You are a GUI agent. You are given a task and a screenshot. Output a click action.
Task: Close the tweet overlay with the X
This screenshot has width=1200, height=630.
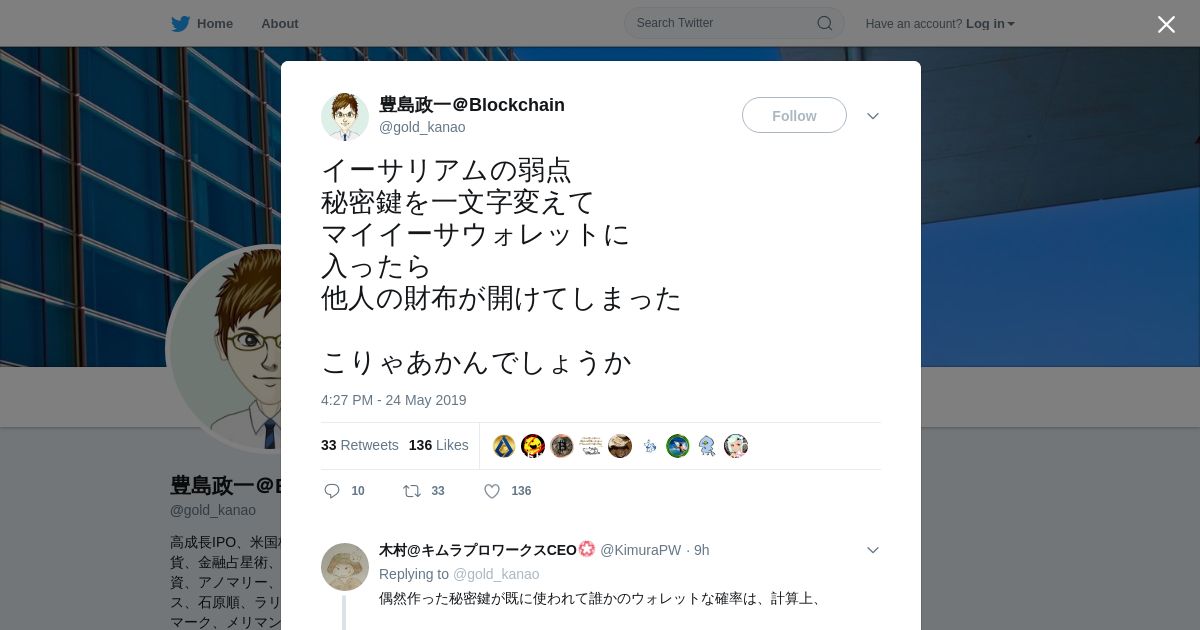[x=1166, y=24]
